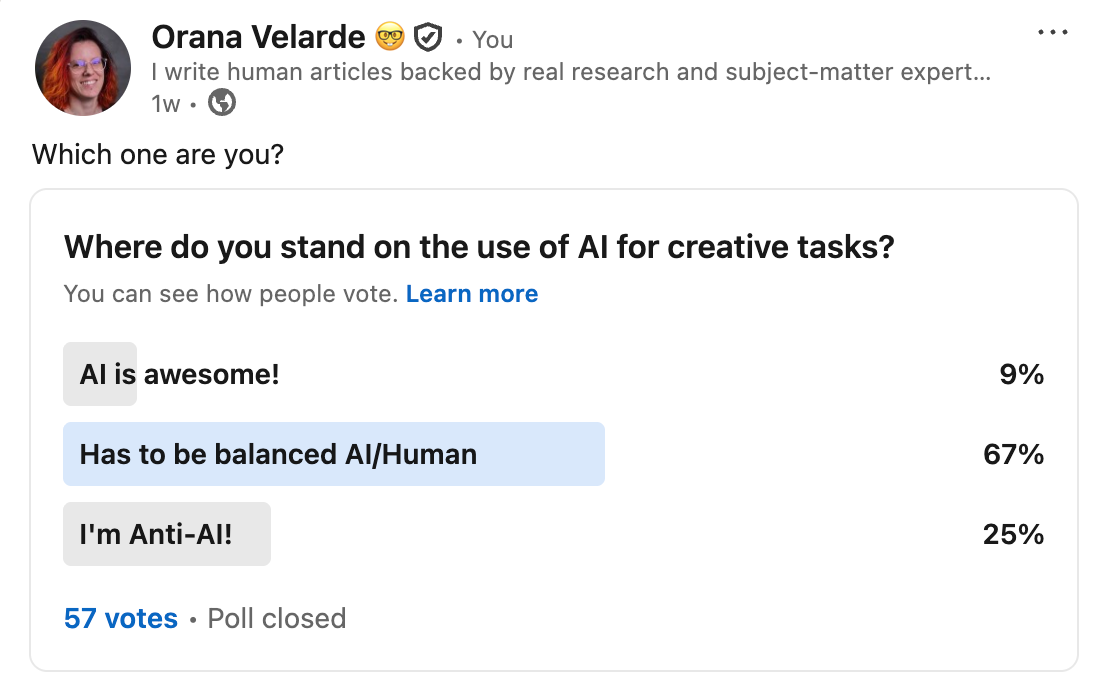Click the "You" label next to name
The height and width of the screenshot is (686, 1106).
point(492,40)
